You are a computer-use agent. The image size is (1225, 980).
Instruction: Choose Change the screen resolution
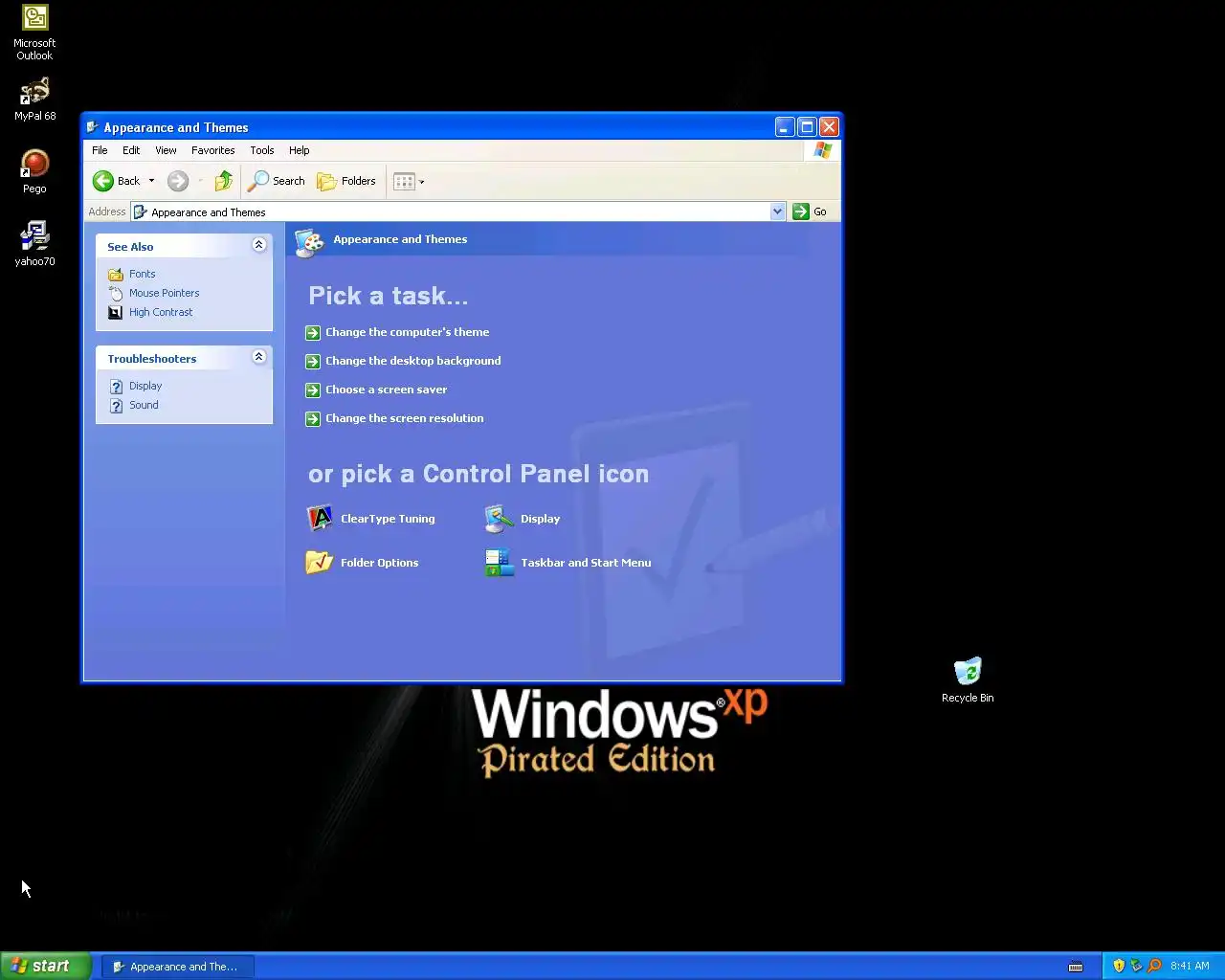pyautogui.click(x=404, y=418)
